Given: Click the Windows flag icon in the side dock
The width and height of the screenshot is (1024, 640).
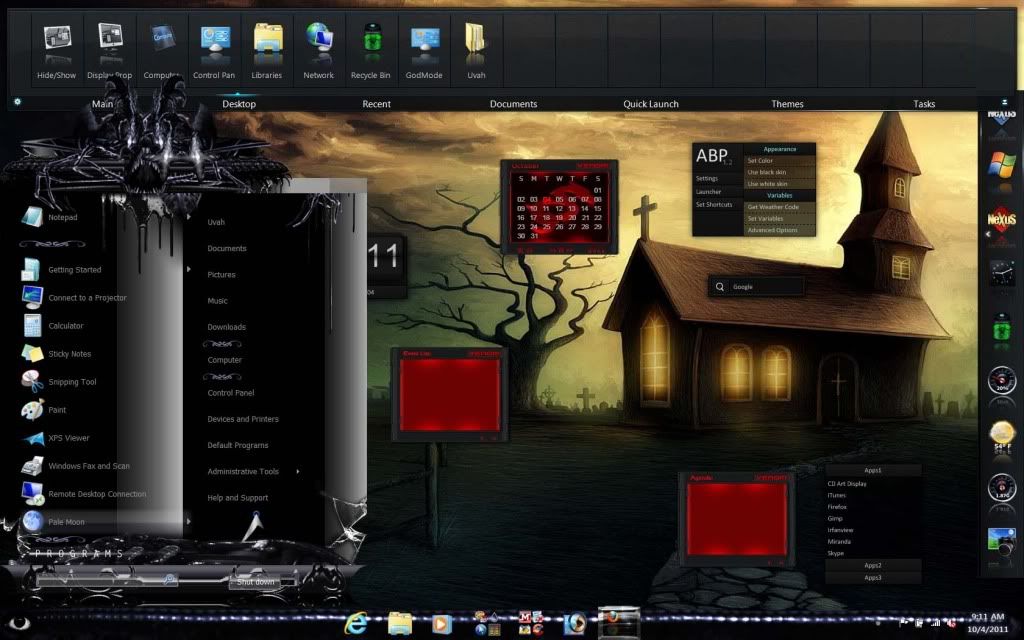Looking at the screenshot, I should (x=1001, y=165).
